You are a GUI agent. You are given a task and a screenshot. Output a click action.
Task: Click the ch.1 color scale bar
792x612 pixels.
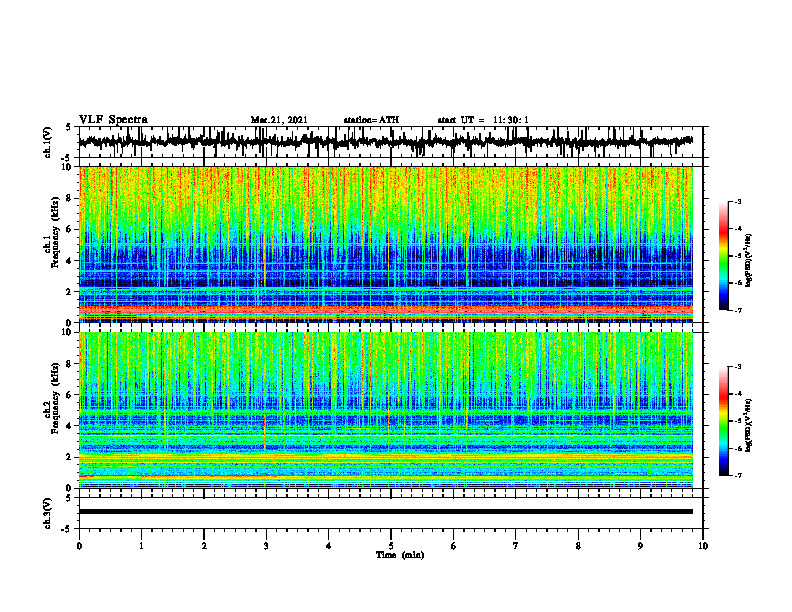click(x=723, y=256)
